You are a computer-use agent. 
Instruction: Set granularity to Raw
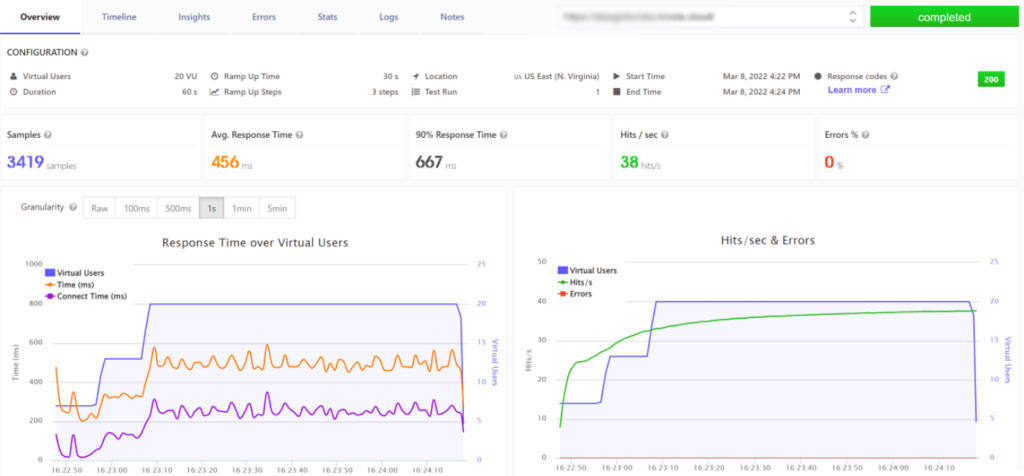coord(99,208)
